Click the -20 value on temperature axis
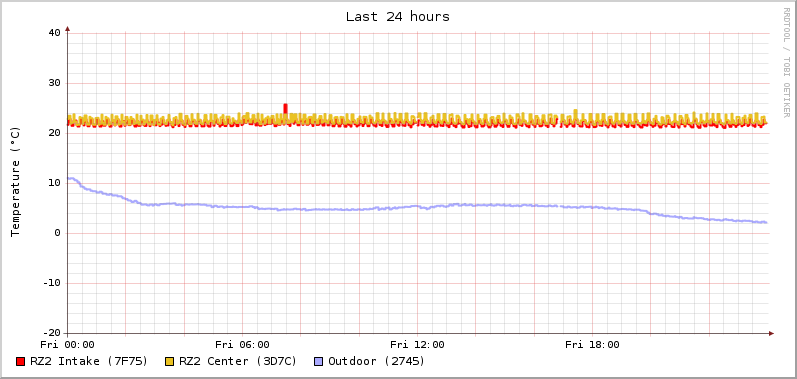The image size is (797, 379). coord(51,333)
